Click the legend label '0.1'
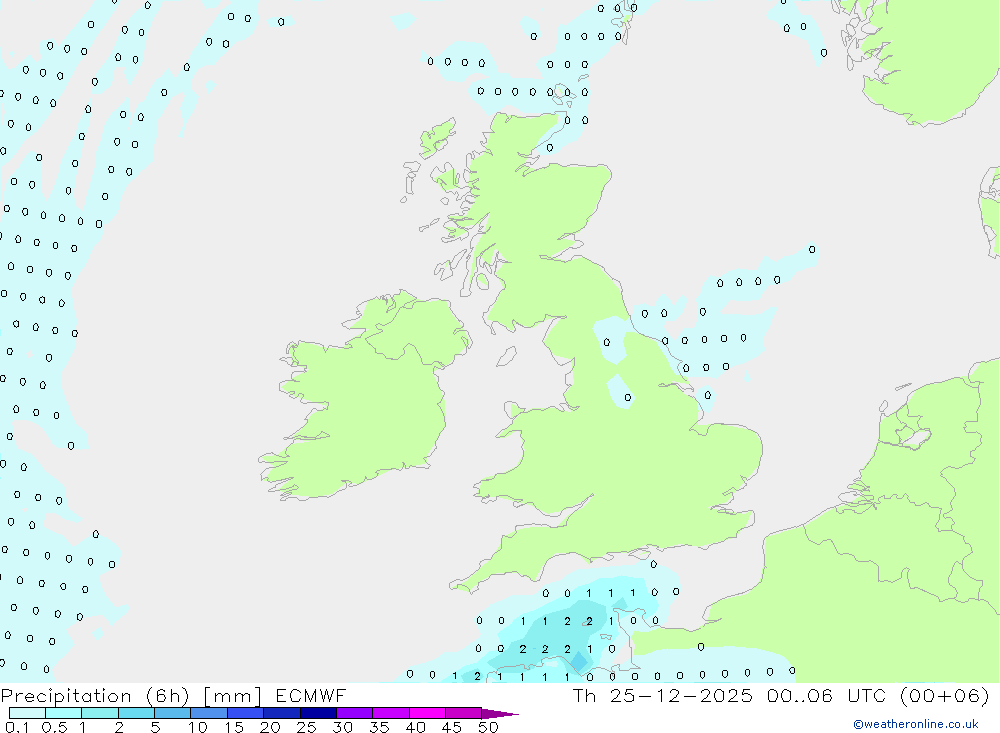Image resolution: width=1000 pixels, height=733 pixels. coord(17,727)
